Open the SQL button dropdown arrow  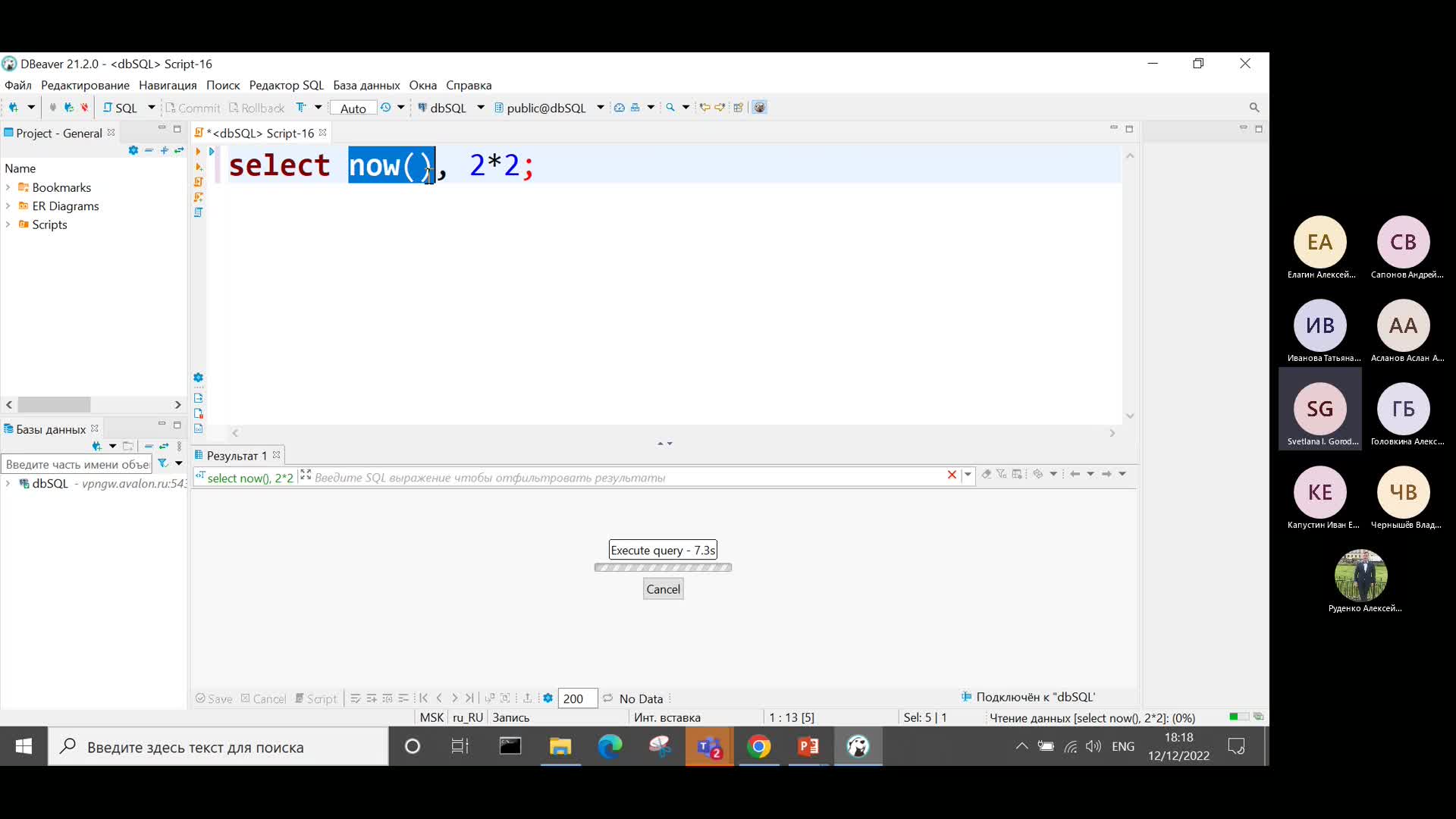[151, 108]
